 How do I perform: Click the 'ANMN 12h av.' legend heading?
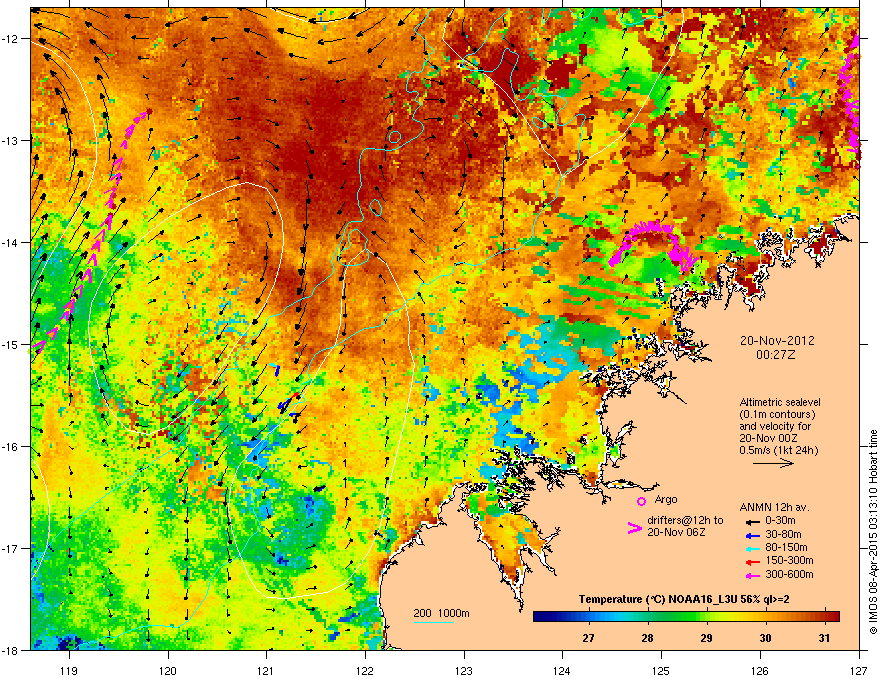coord(774,508)
